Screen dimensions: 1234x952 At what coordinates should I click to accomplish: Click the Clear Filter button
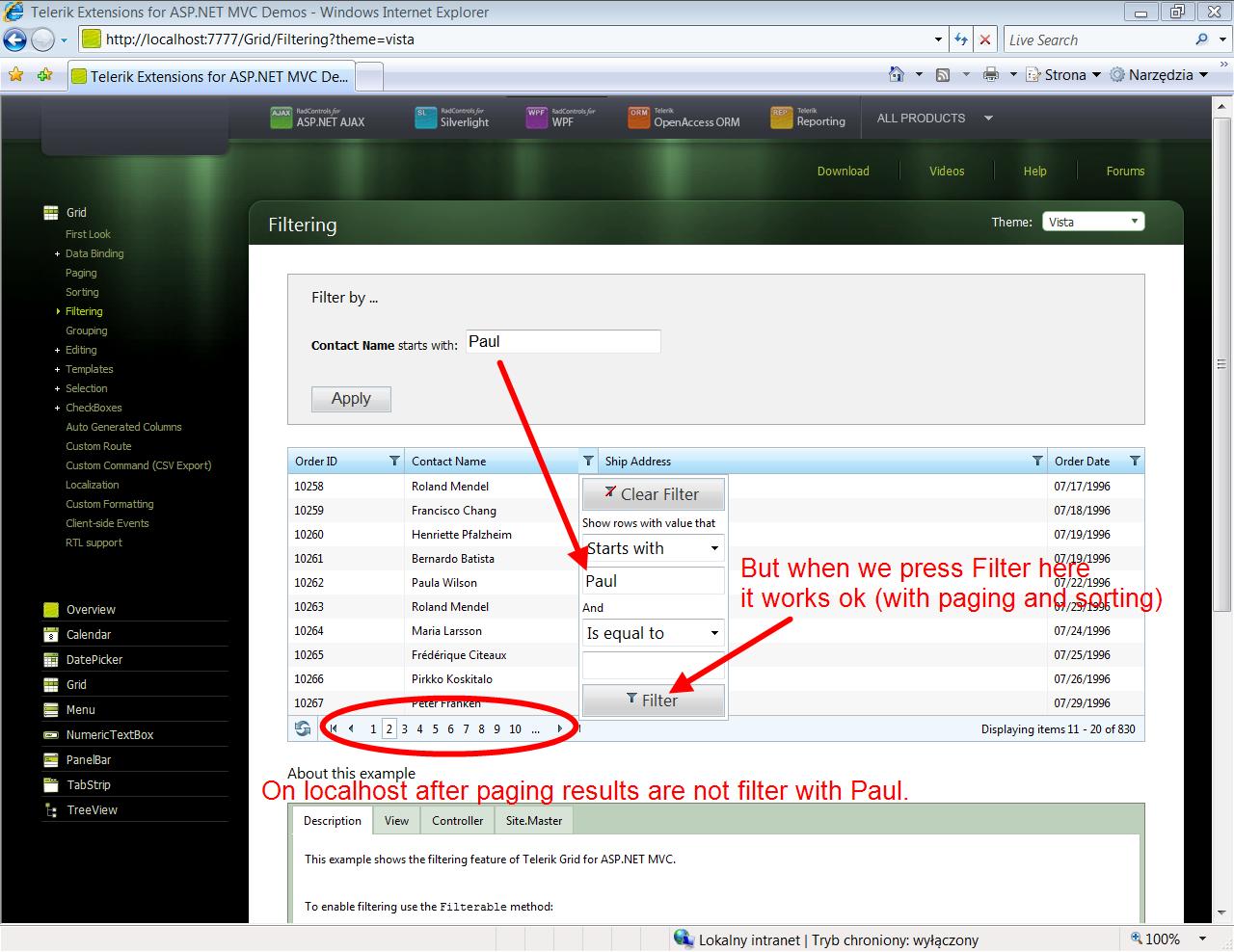coord(653,494)
